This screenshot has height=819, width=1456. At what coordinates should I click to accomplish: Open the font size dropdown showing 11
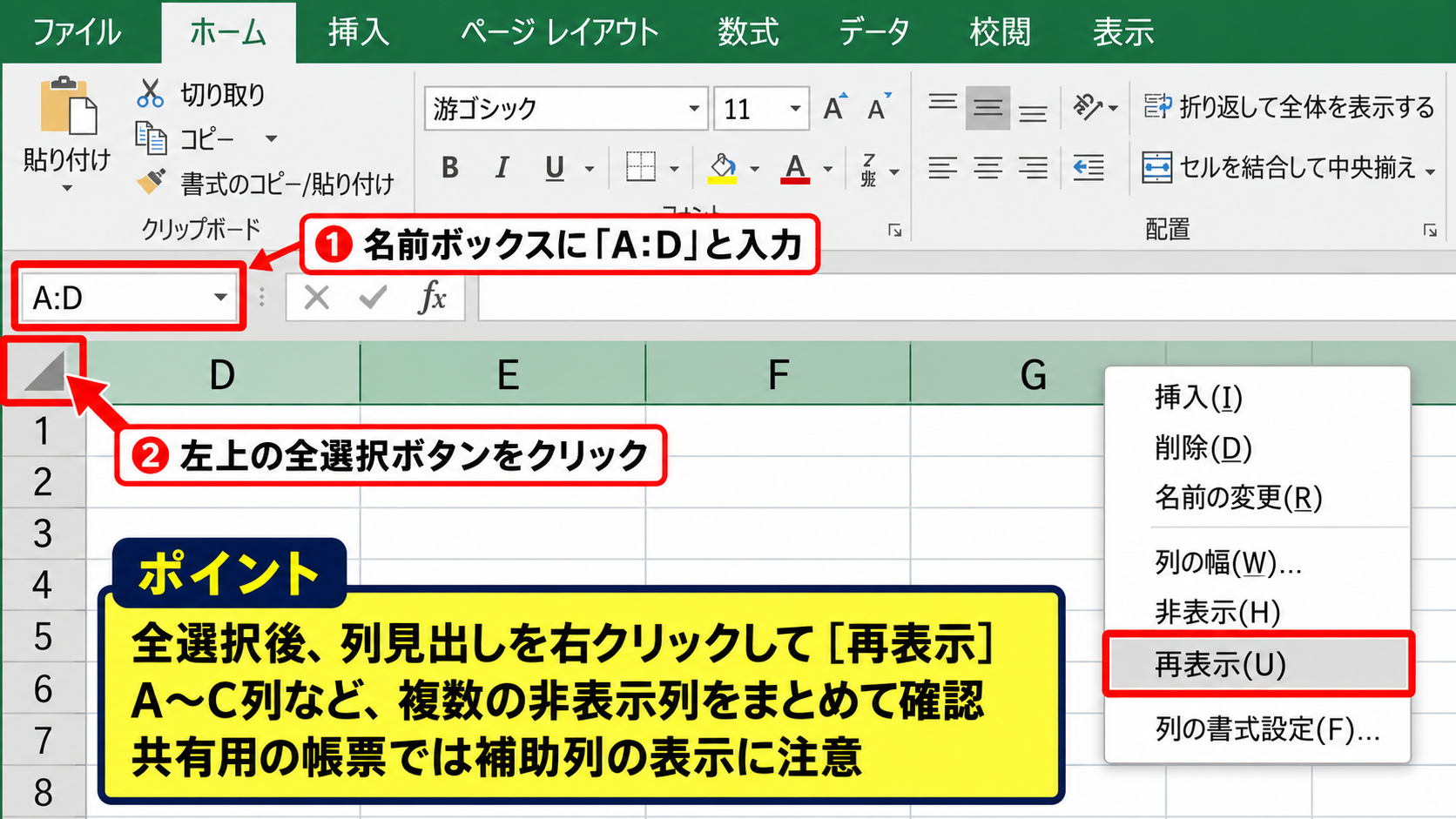coord(795,109)
